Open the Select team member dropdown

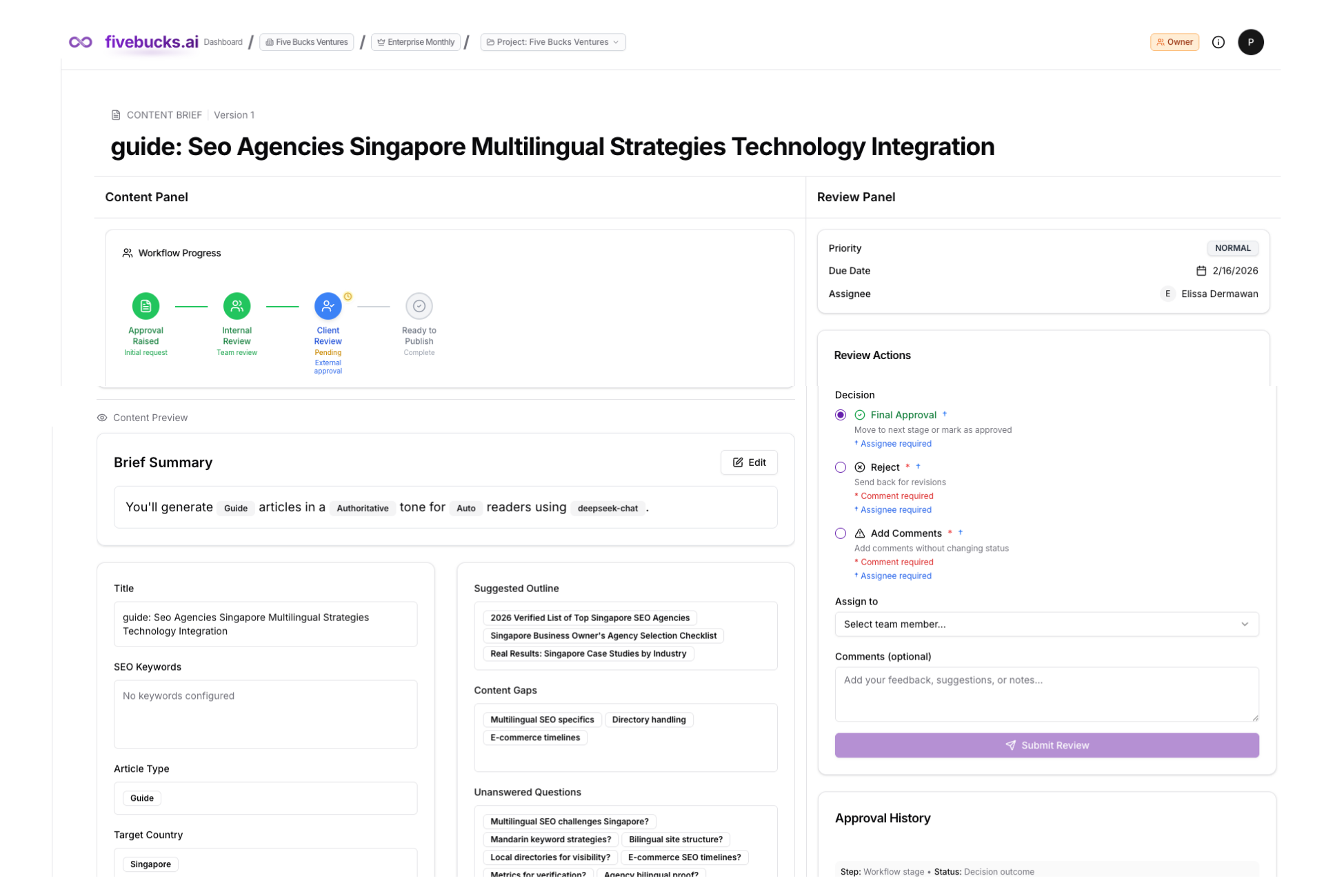(1046, 624)
